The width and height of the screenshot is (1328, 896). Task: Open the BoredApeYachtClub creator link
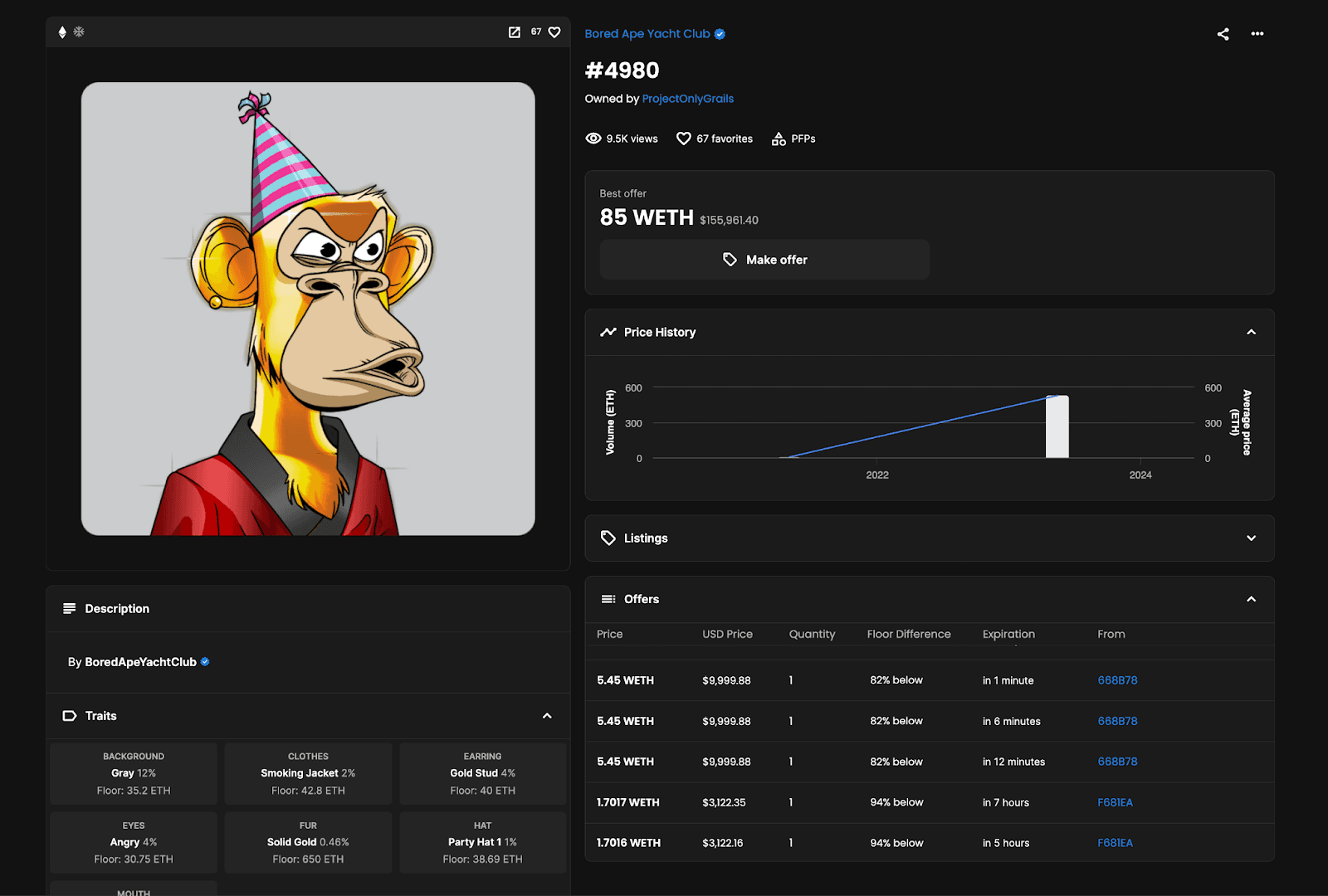click(140, 662)
